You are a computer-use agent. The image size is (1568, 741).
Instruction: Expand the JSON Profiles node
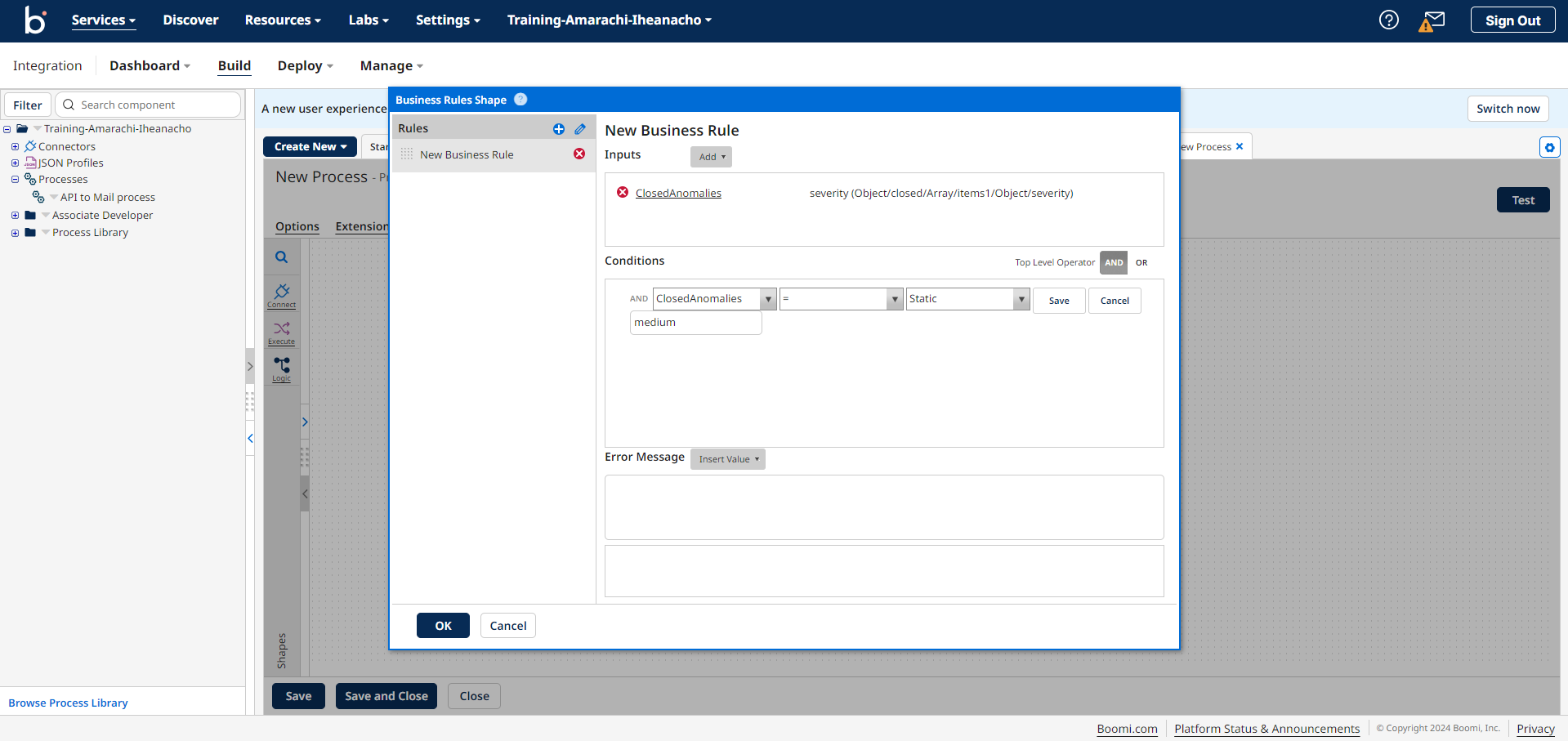[15, 163]
